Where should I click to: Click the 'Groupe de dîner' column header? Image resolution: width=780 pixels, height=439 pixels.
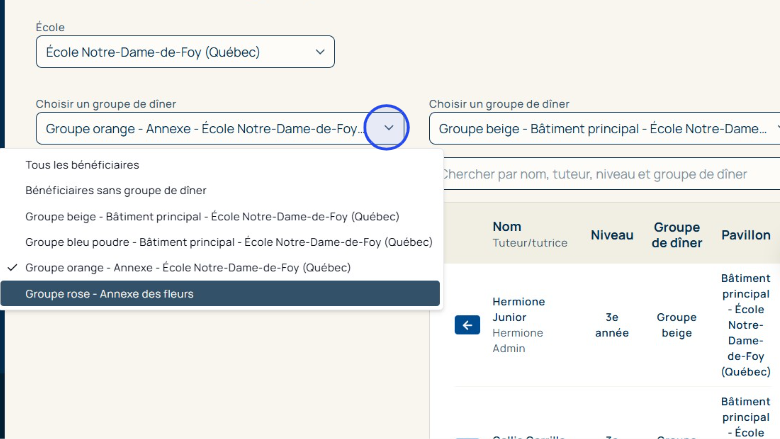click(677, 235)
